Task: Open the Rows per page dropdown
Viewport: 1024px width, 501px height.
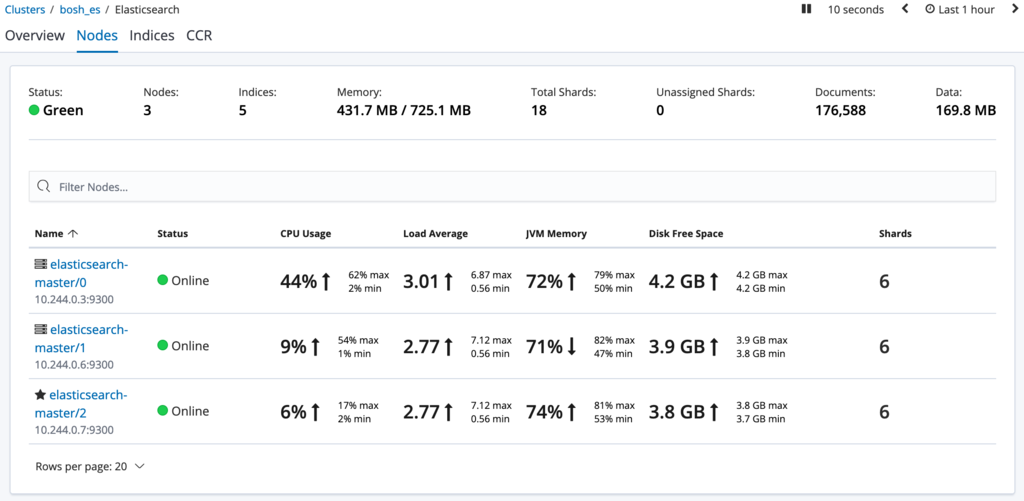Action: (x=89, y=466)
